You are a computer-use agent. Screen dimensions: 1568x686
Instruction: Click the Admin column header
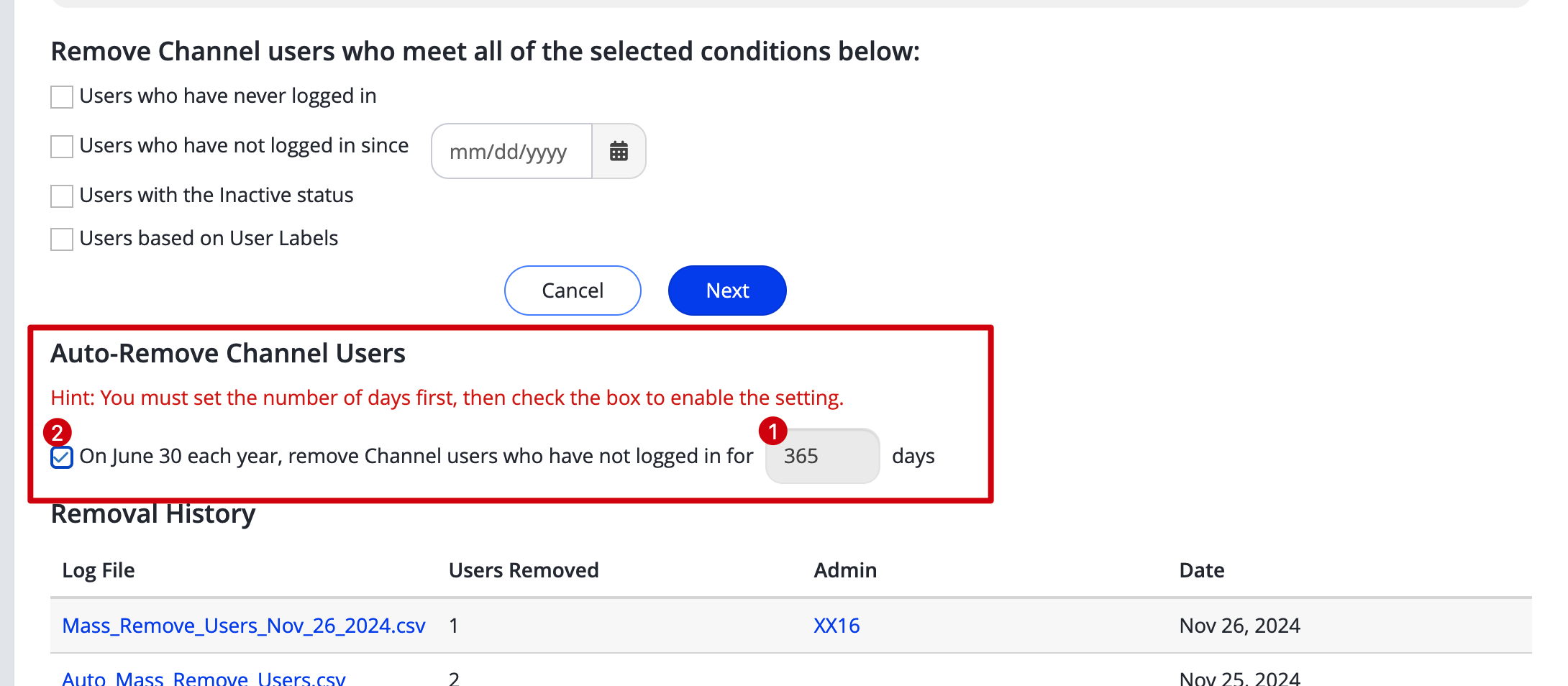pos(845,570)
